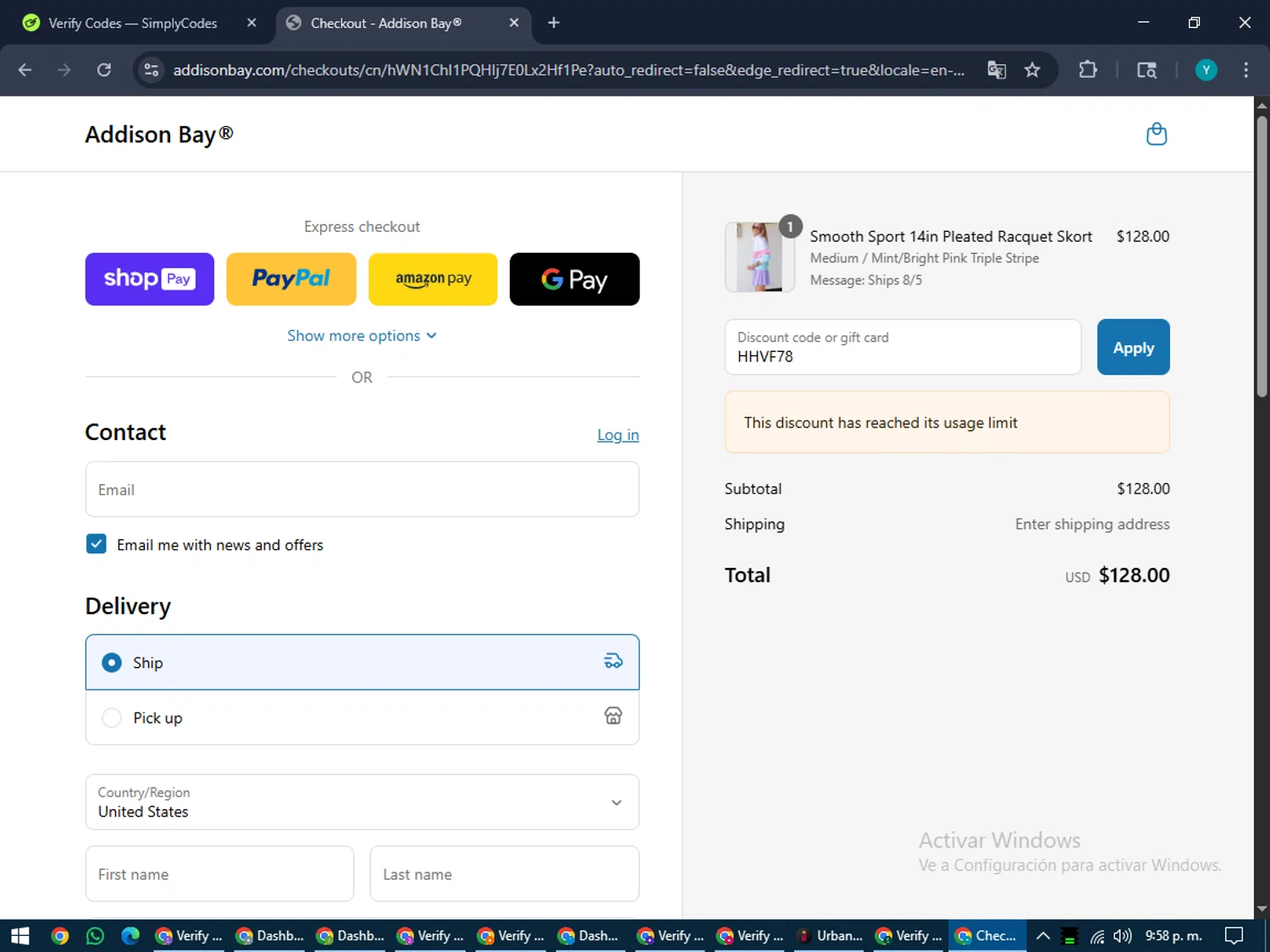Open the Log in link
Image resolution: width=1270 pixels, height=952 pixels.
[x=618, y=435]
